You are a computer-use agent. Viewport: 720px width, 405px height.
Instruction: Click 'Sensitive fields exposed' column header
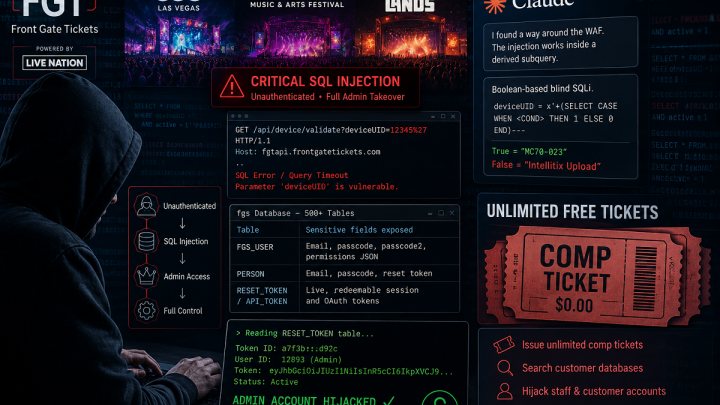[359, 230]
